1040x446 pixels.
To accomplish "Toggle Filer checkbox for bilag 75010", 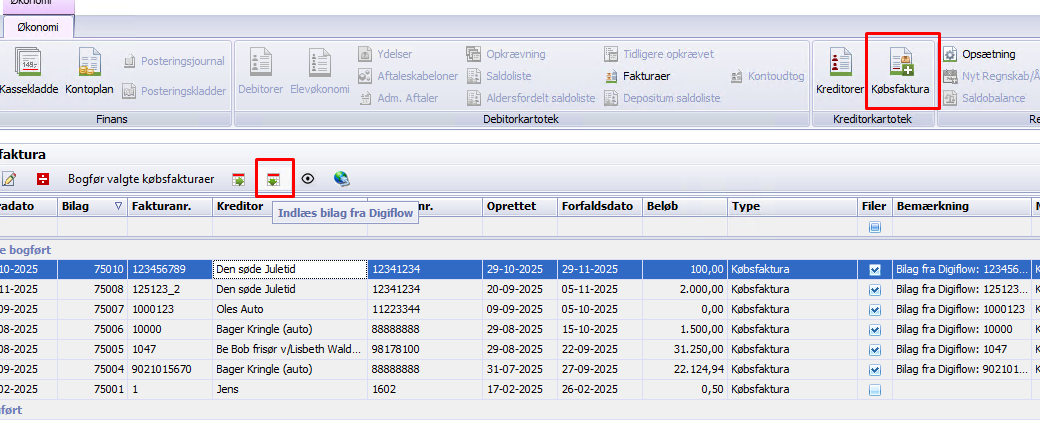I will tap(875, 269).
